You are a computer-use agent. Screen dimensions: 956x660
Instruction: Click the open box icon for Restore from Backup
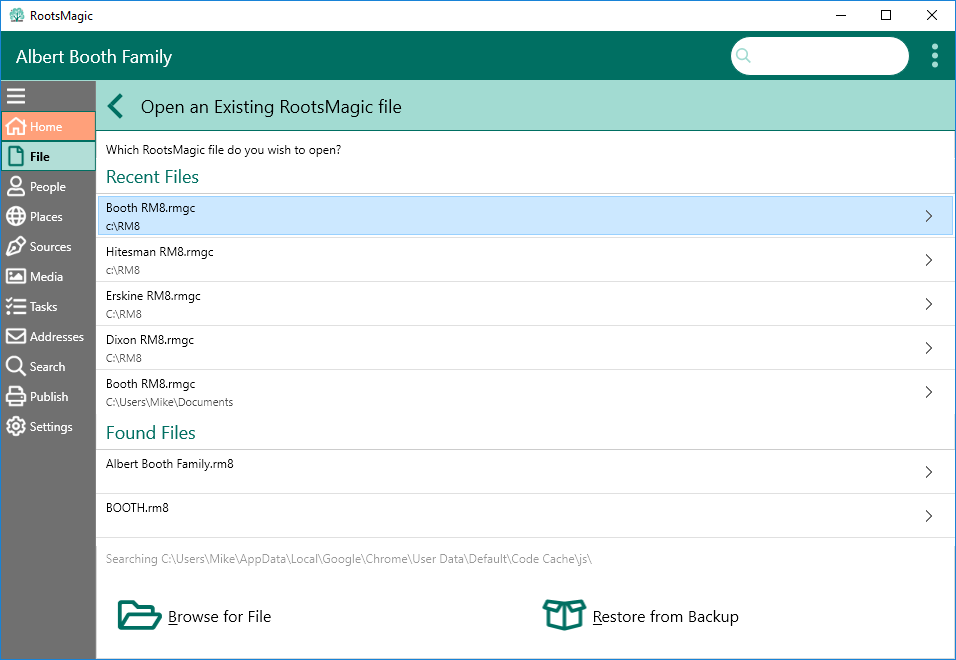tap(564, 614)
